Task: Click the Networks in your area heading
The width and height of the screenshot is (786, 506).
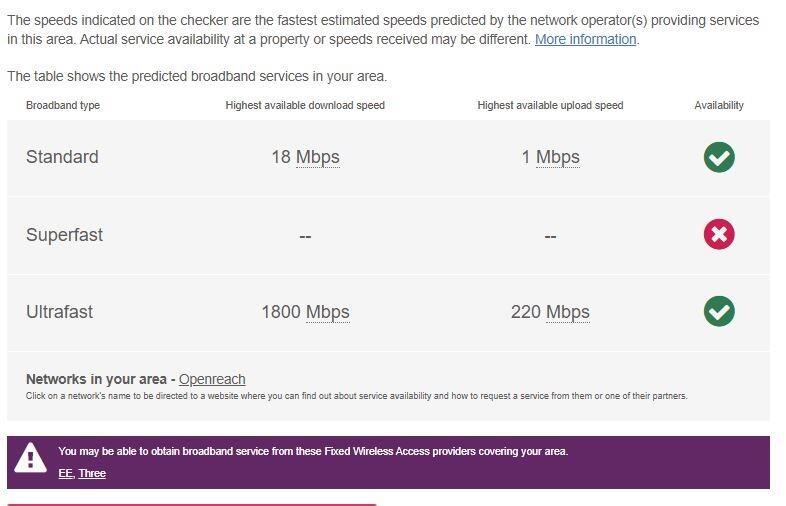Action: 96,379
